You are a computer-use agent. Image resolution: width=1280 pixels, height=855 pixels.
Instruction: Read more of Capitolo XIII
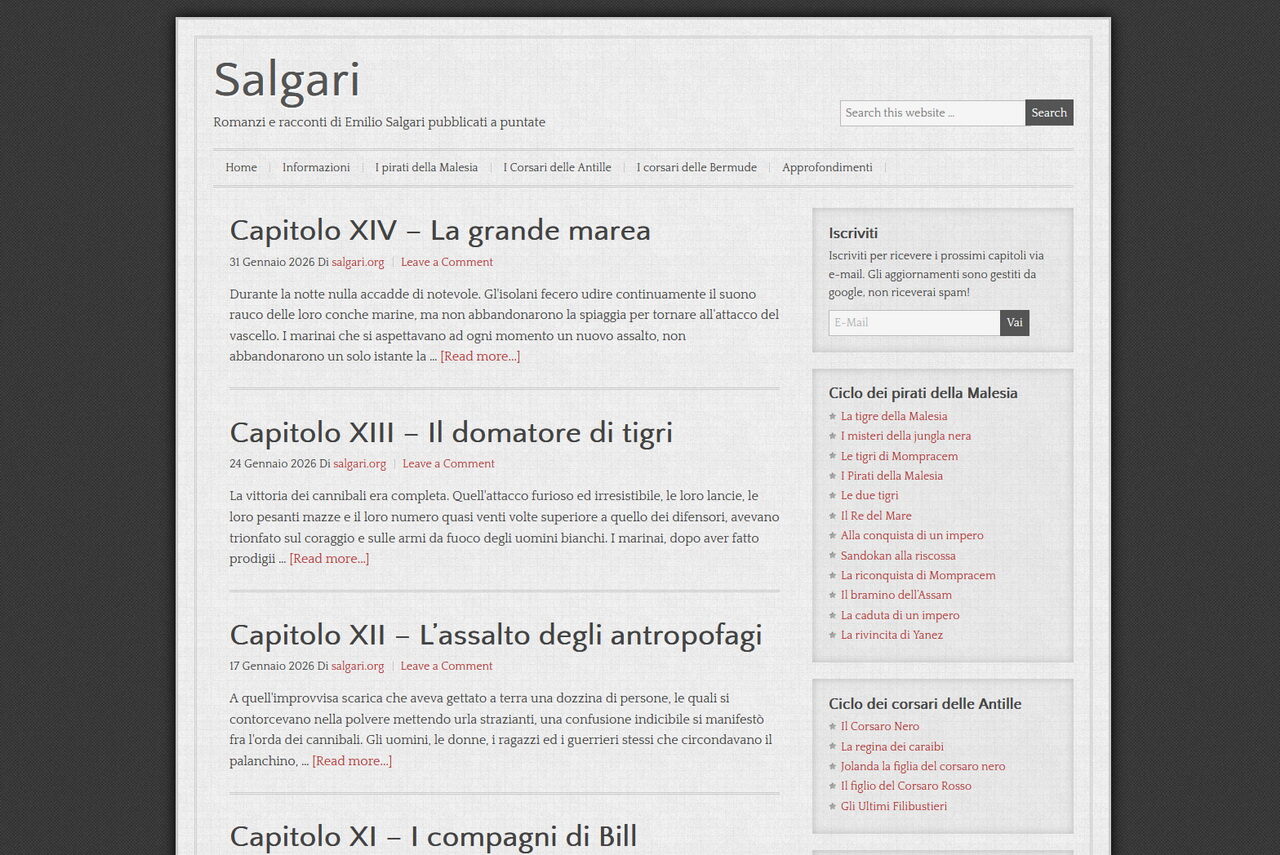tap(329, 558)
